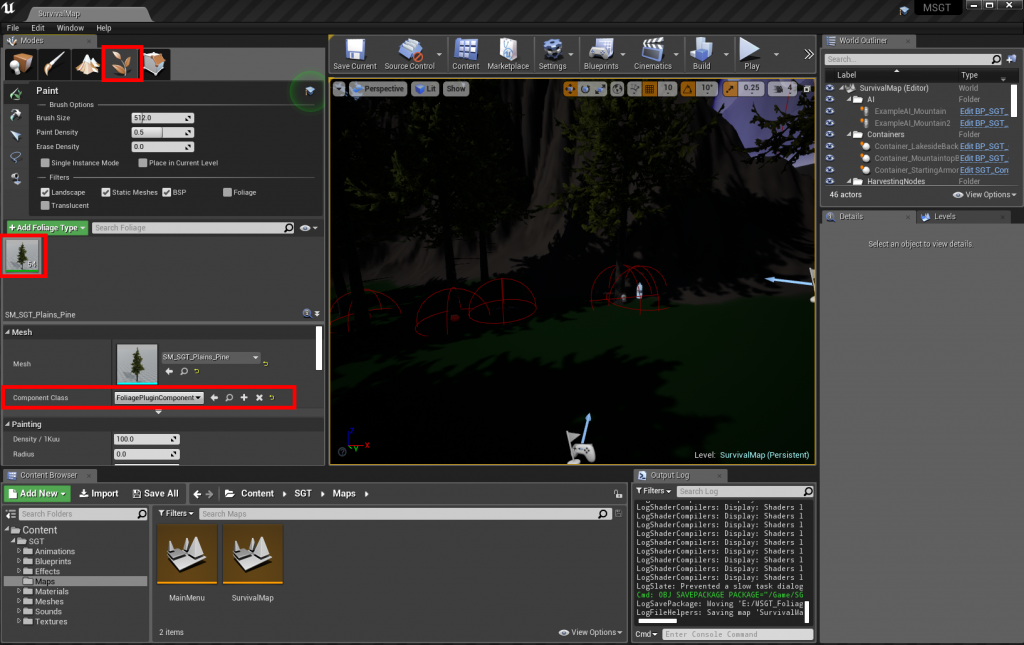Viewport: 1024px width, 645px height.
Task: Click the Add Foliage Type button
Action: coord(47,228)
